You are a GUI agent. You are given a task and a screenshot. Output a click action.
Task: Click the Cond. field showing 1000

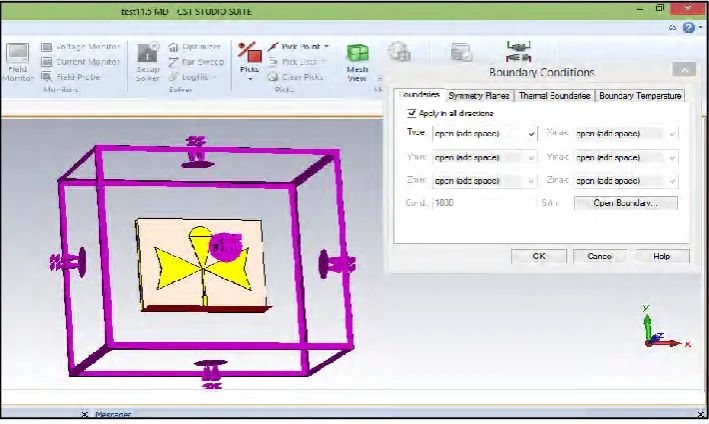click(x=484, y=203)
